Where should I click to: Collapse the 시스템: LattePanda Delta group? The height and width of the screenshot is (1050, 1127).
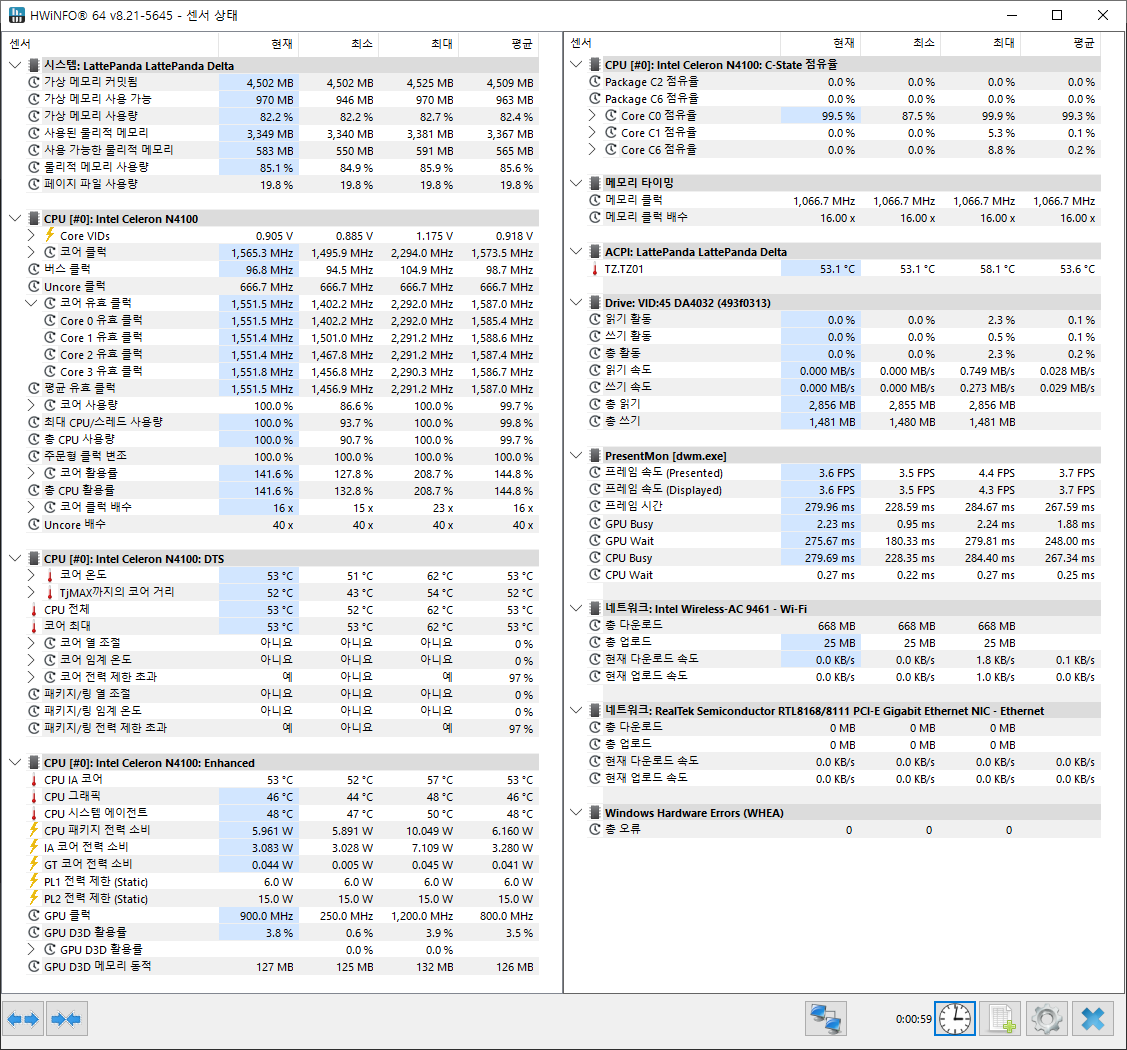(15, 65)
